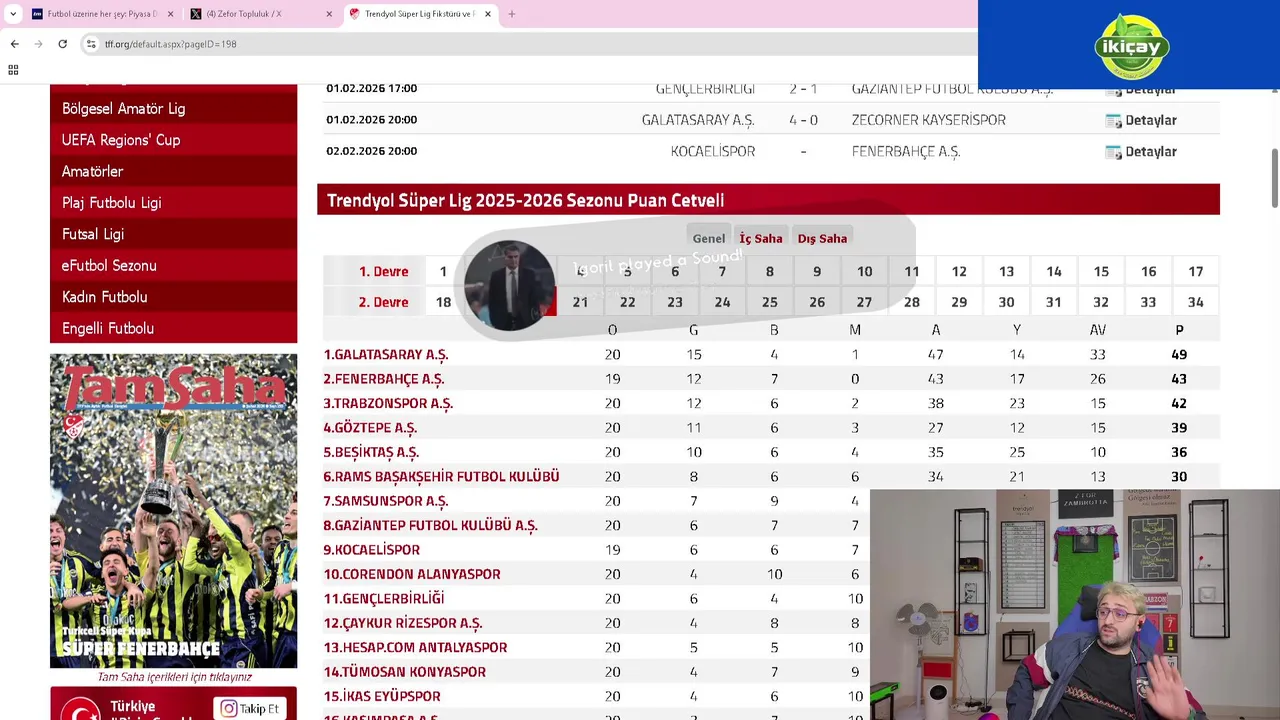This screenshot has height=720, width=1280.
Task: Click '02.02.2026 20:00' match date
Action: [x=371, y=152]
